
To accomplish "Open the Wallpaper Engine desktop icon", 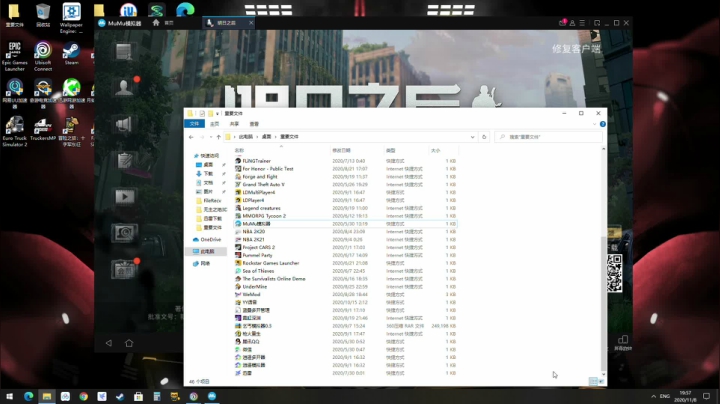I will coord(71,18).
